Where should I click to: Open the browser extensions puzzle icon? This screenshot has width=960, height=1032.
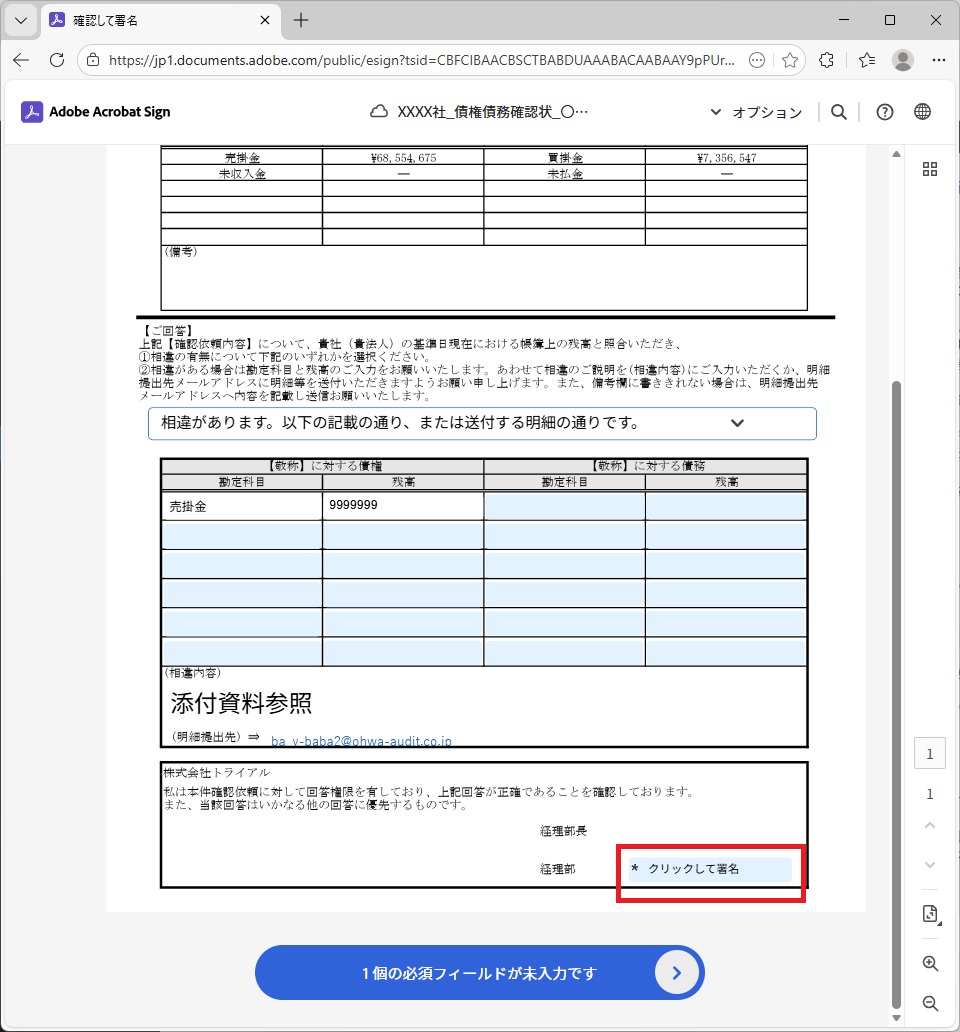[826, 60]
